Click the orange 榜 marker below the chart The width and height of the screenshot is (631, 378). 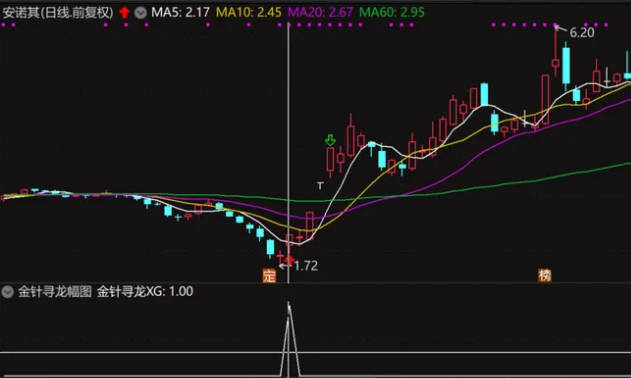[544, 275]
